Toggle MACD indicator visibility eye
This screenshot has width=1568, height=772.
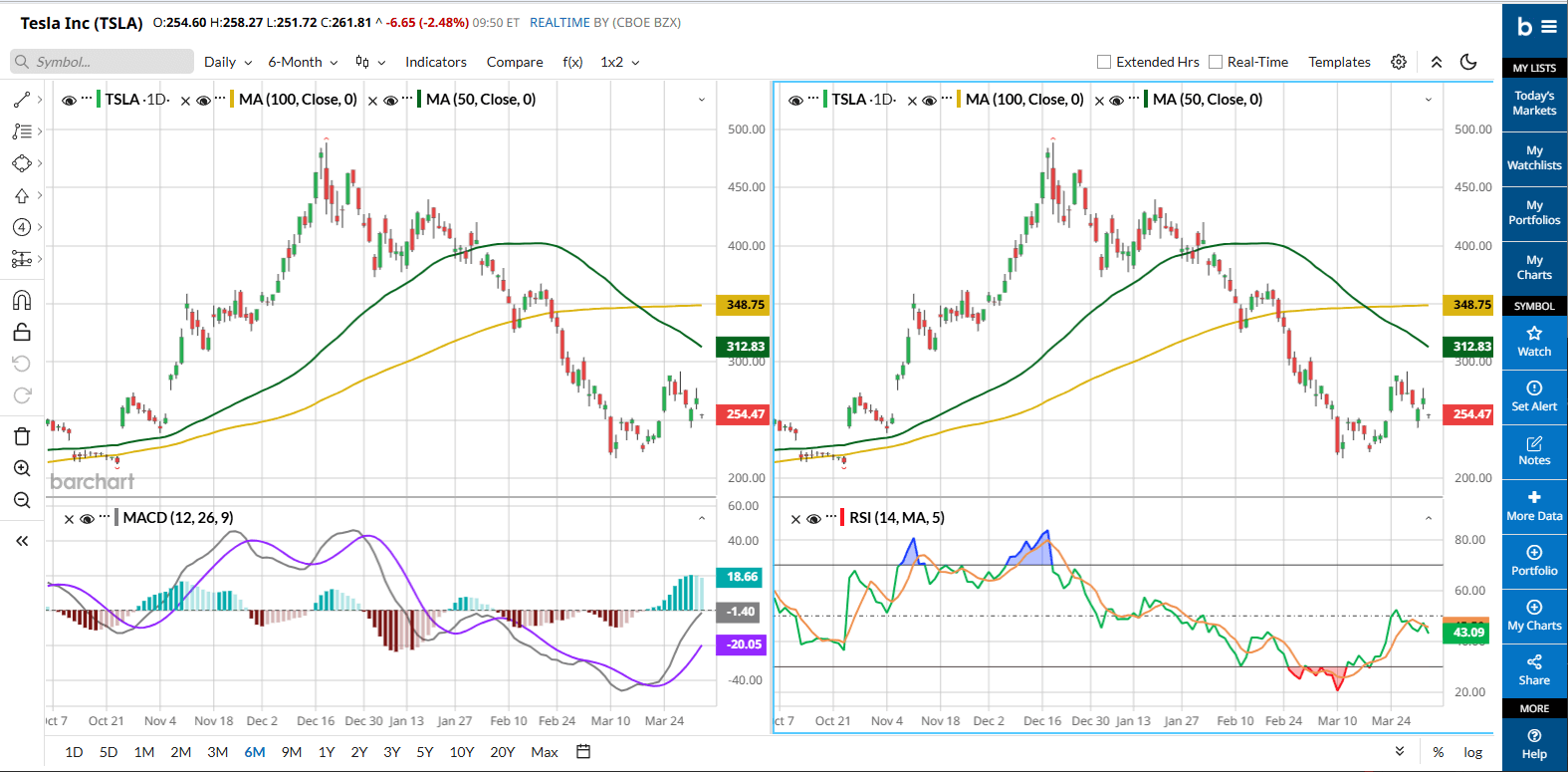coord(88,519)
